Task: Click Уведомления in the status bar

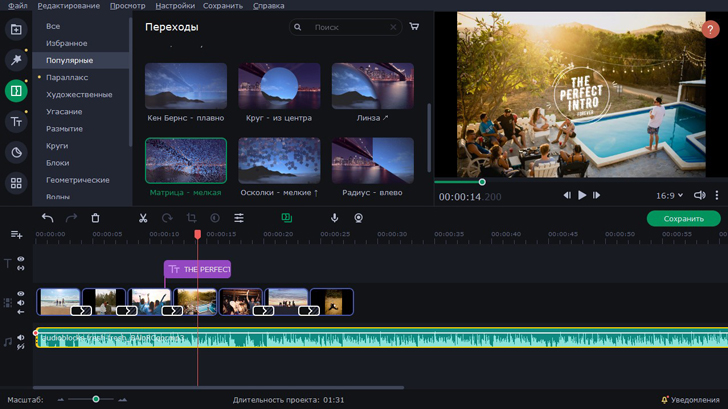Action: (x=690, y=400)
